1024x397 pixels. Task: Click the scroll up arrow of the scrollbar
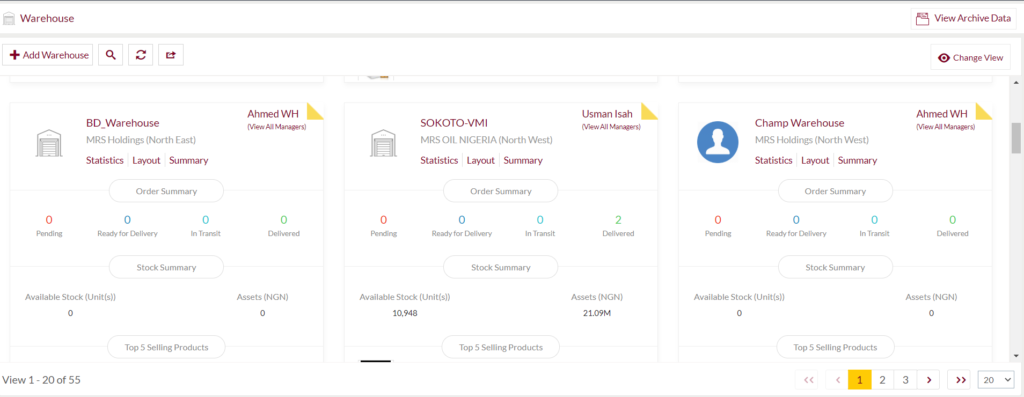pos(1016,83)
